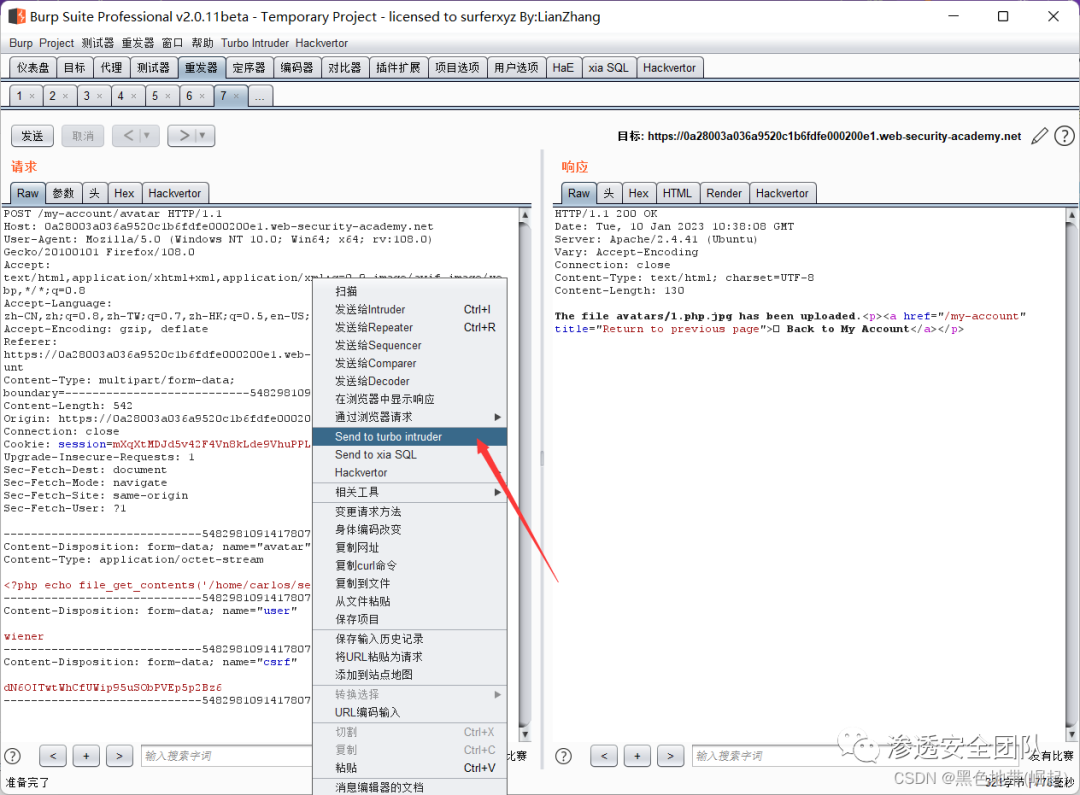Go to previous match in response search
This screenshot has width=1080, height=795.
tap(604, 756)
